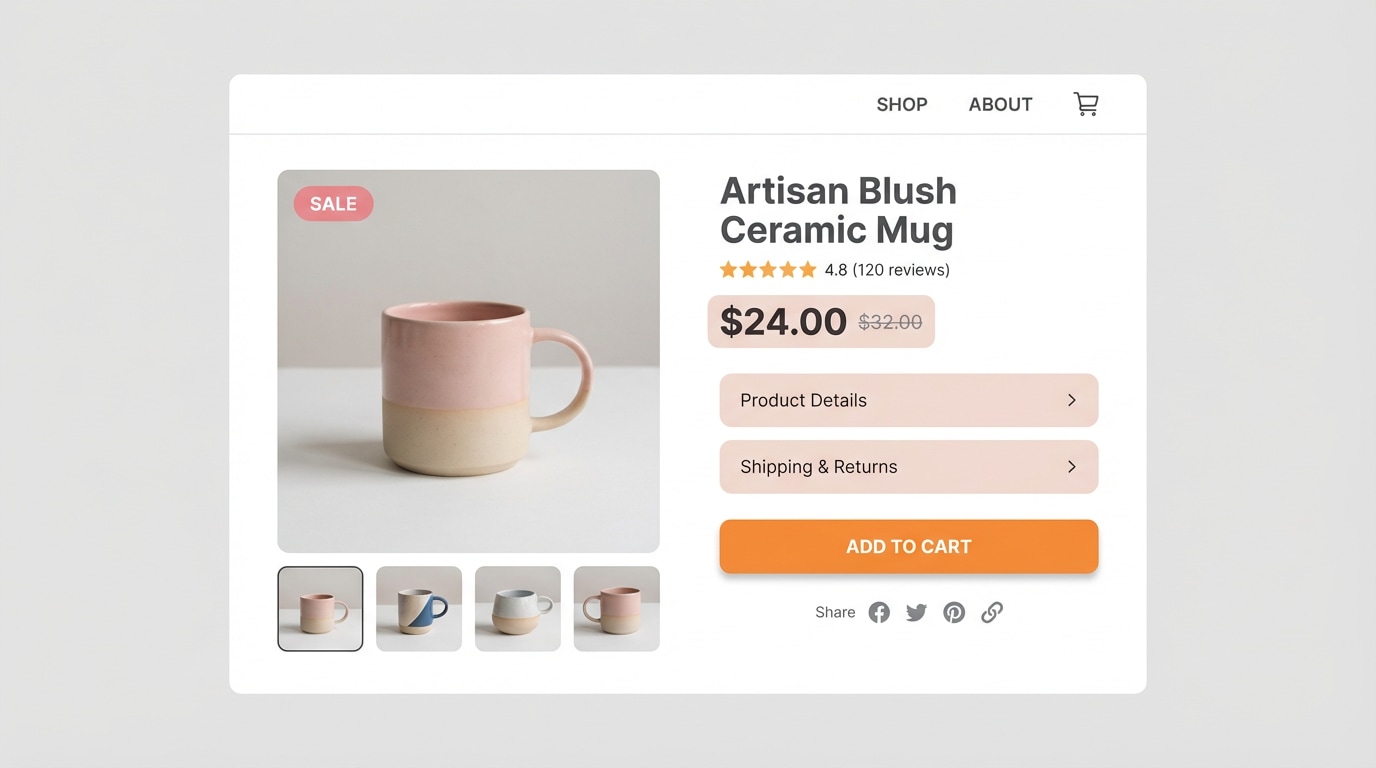
Task: Click the first star of the rating
Action: [x=728, y=269]
